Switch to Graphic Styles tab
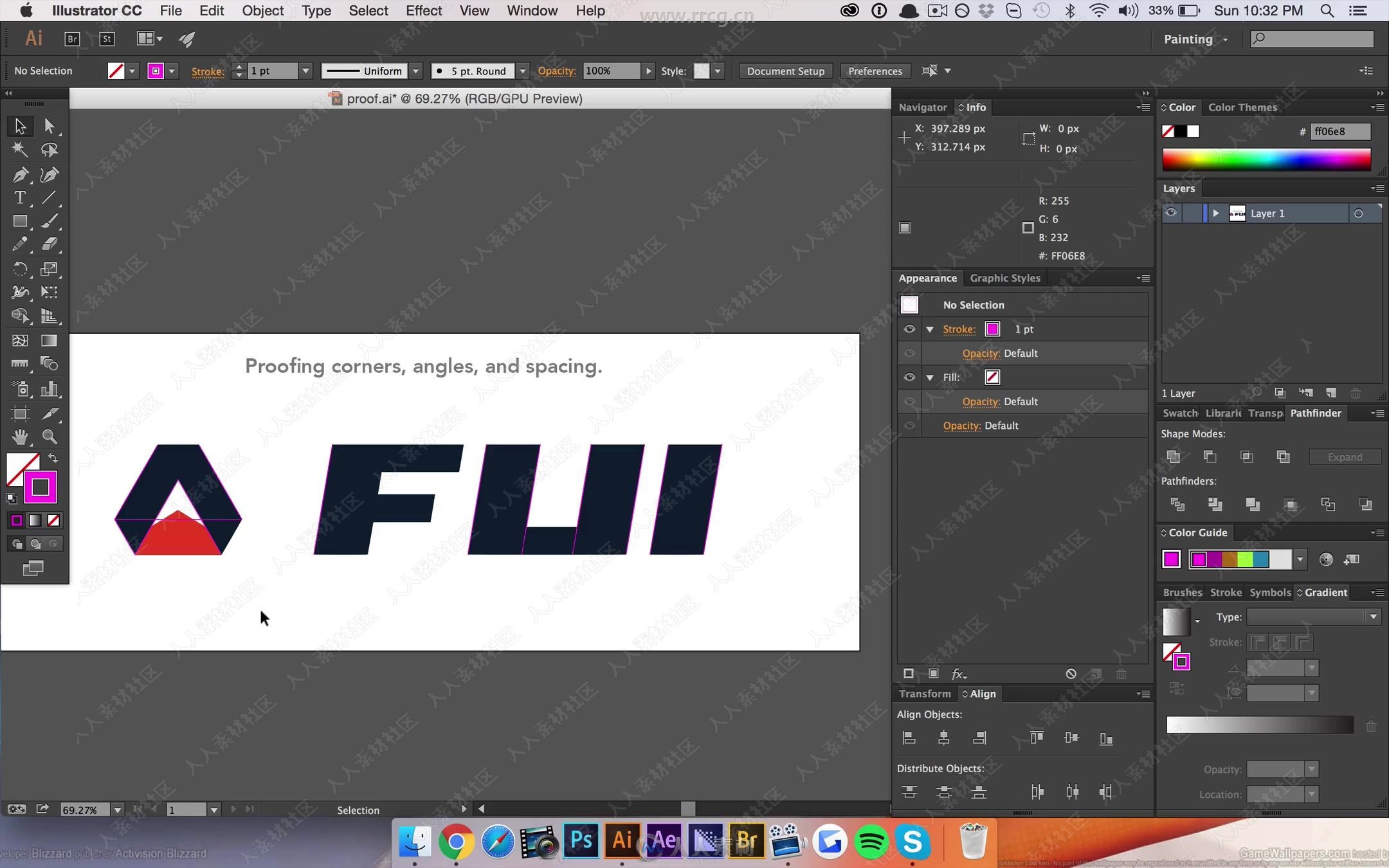1389x868 pixels. (x=1004, y=278)
